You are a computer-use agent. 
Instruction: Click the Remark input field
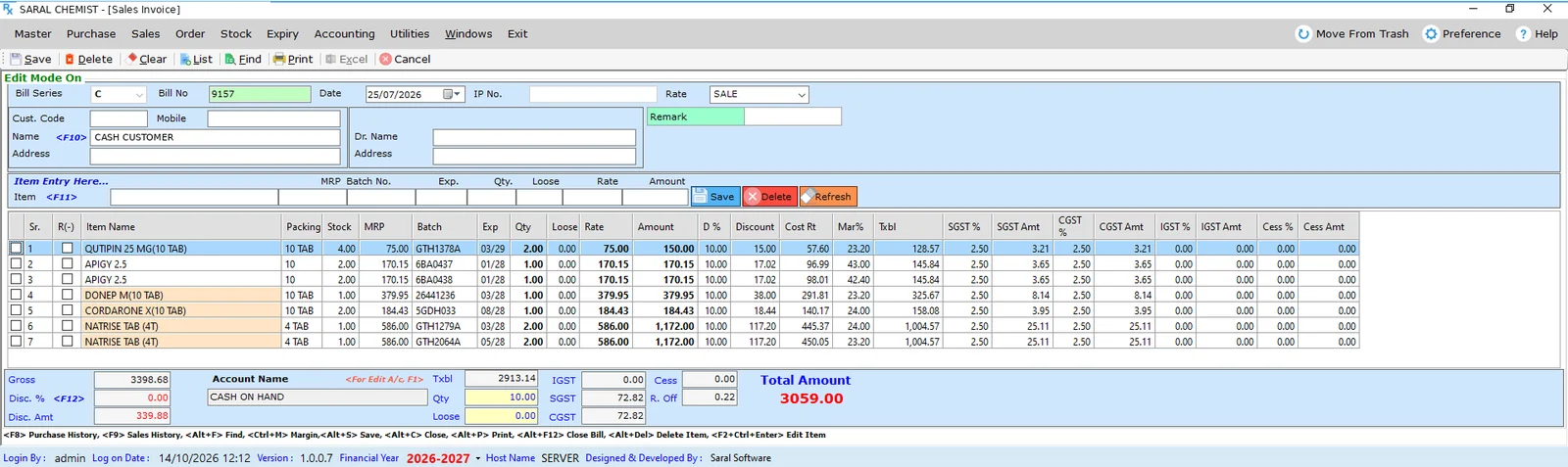click(792, 117)
